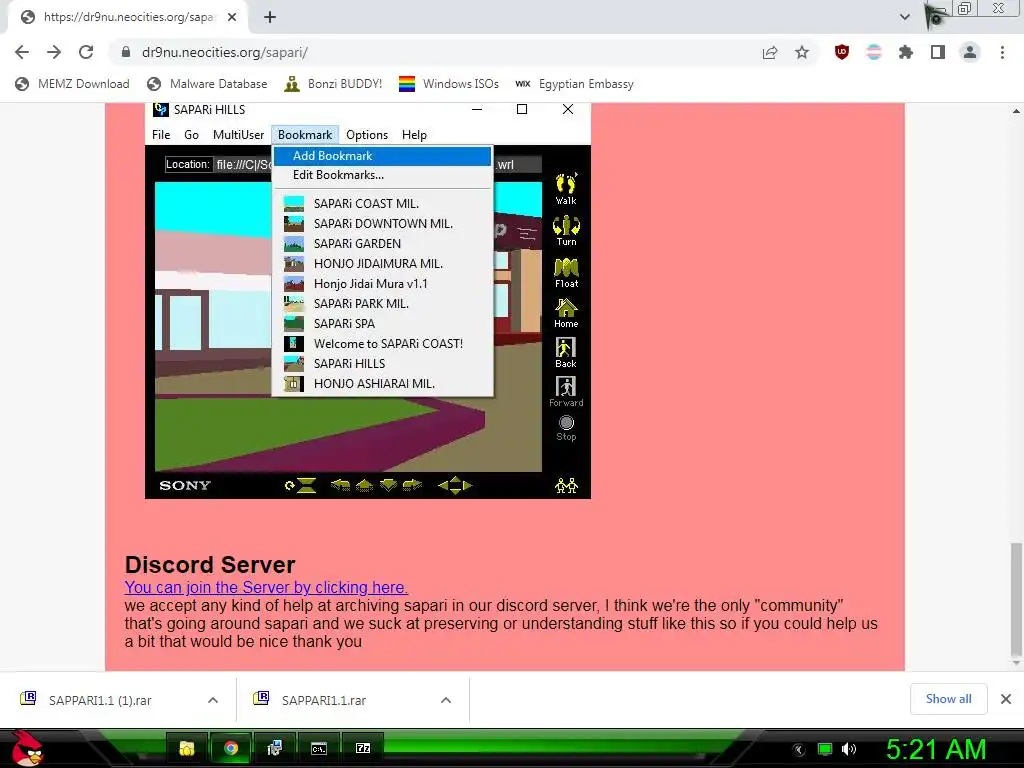Expand options for SAPPARI1.1.rar download
The width and height of the screenshot is (1024, 768).
point(446,700)
